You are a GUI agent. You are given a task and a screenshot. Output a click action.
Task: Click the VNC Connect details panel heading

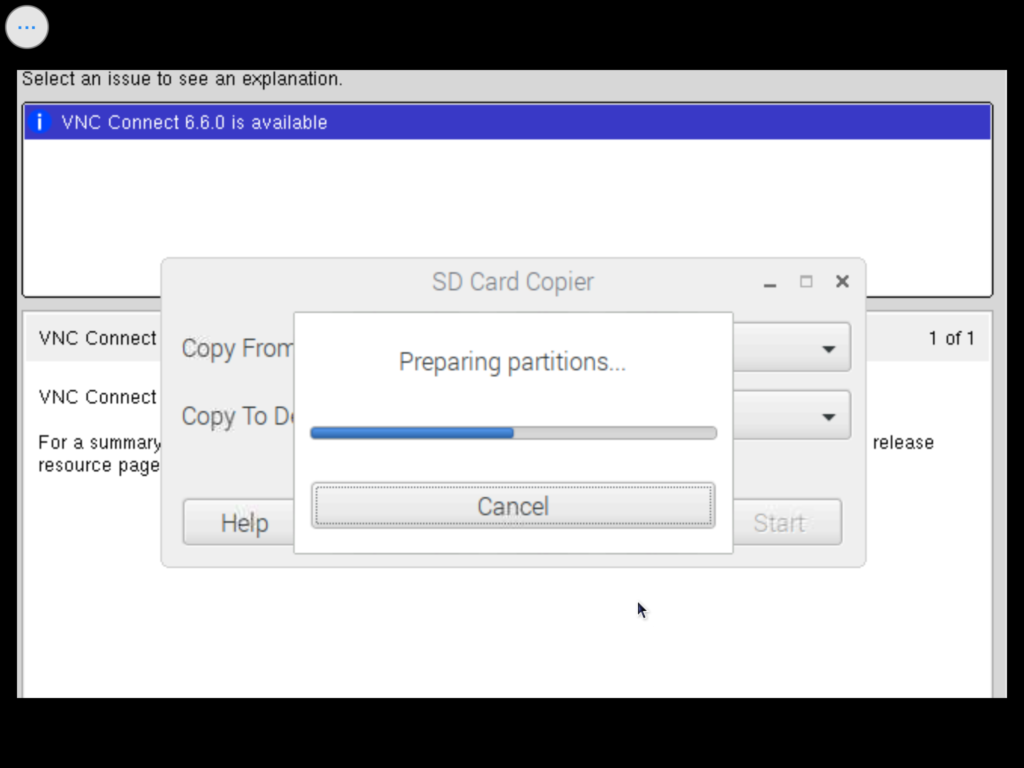click(x=97, y=338)
